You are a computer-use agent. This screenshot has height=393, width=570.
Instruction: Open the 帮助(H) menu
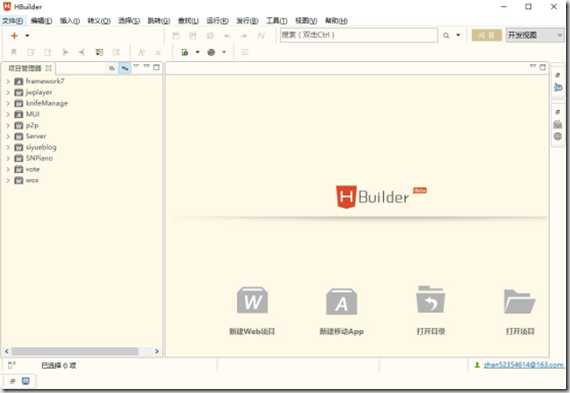coord(336,21)
